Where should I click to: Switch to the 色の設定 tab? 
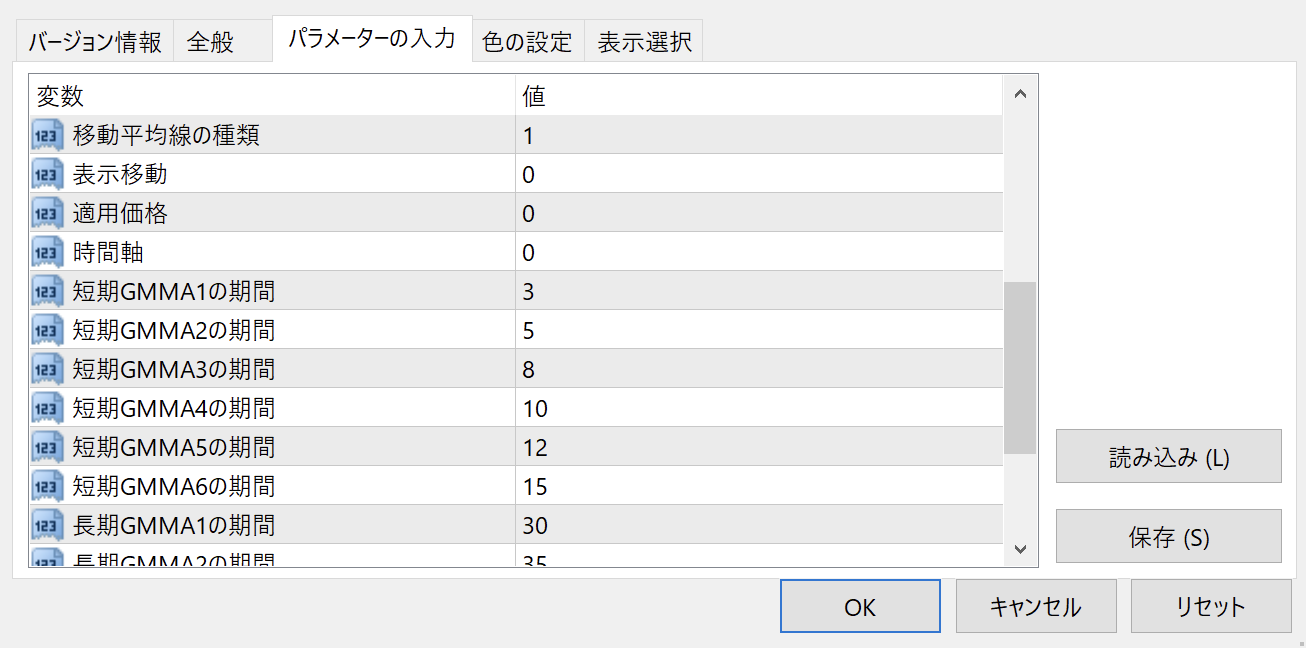point(527,42)
